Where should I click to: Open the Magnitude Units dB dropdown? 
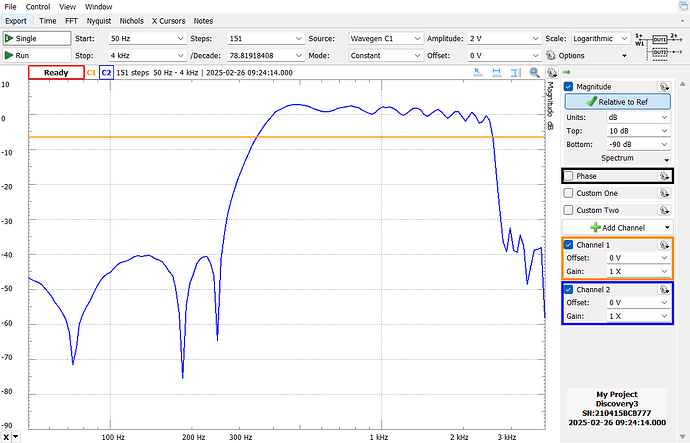[x=638, y=117]
